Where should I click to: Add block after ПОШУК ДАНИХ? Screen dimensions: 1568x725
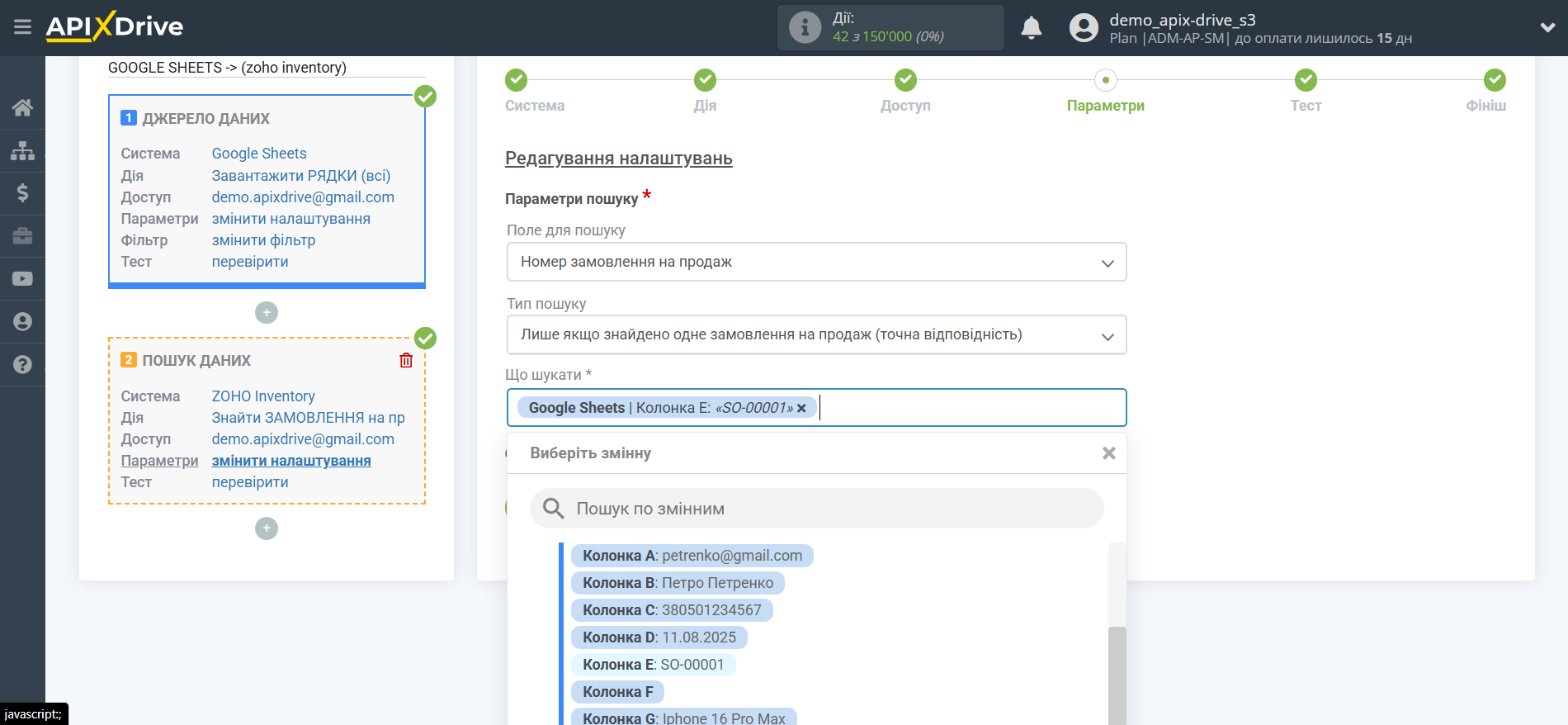click(267, 528)
